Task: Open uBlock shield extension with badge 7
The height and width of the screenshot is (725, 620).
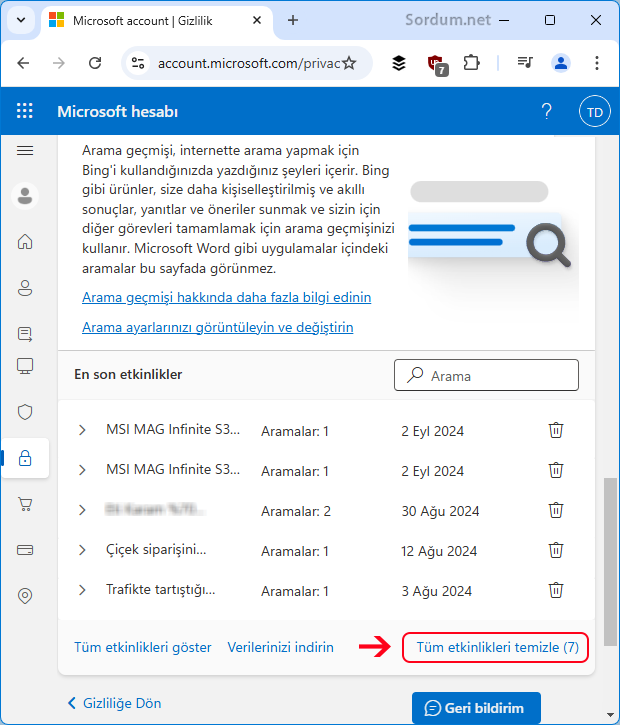Action: point(436,65)
